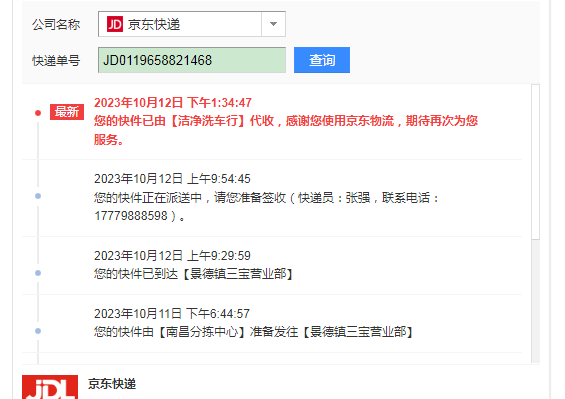Screen dimensions: 565x399
Task: Click message 已到达【景德镇三宝营业部】
Action: pos(194,274)
